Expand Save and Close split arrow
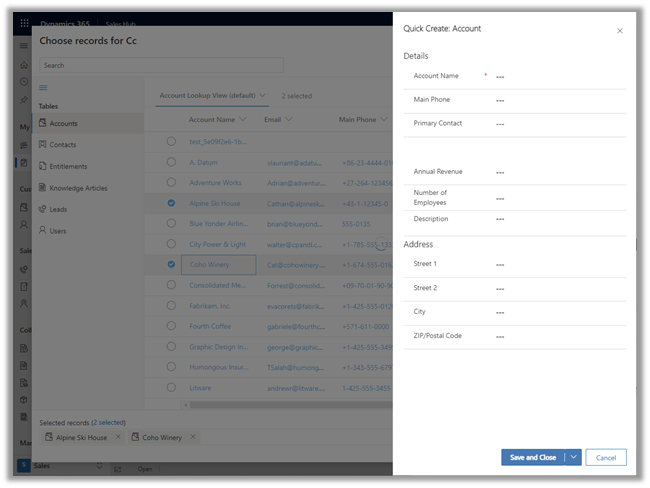 [573, 457]
